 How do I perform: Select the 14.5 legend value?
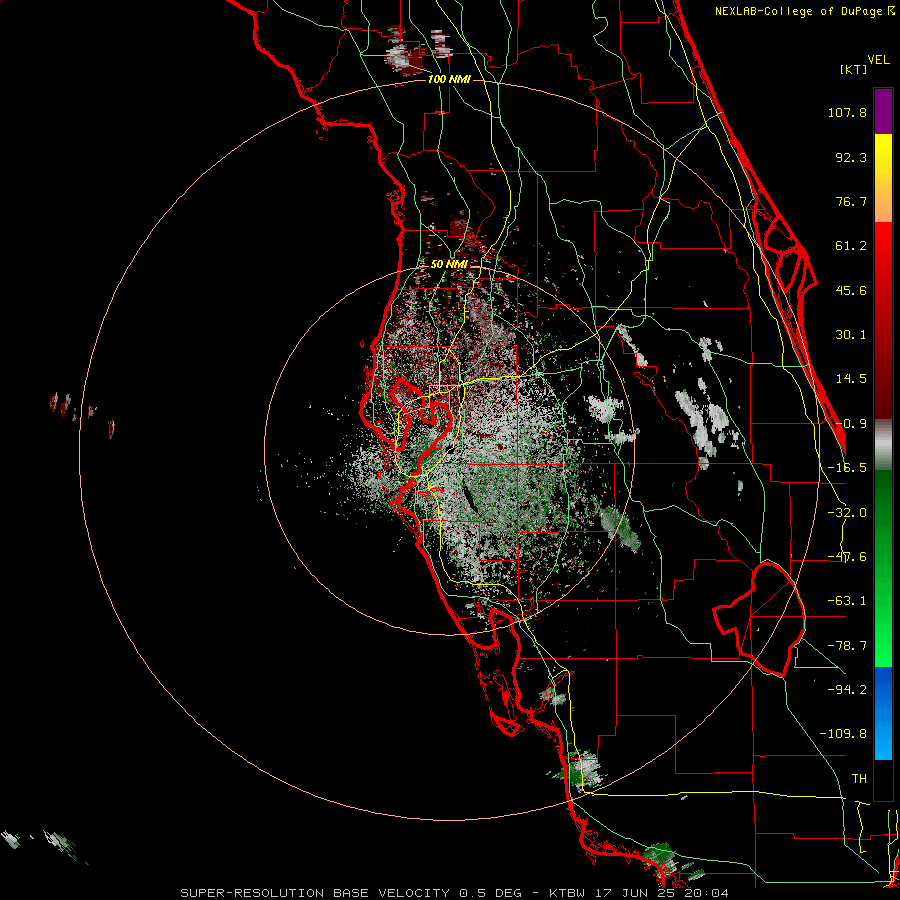click(851, 379)
